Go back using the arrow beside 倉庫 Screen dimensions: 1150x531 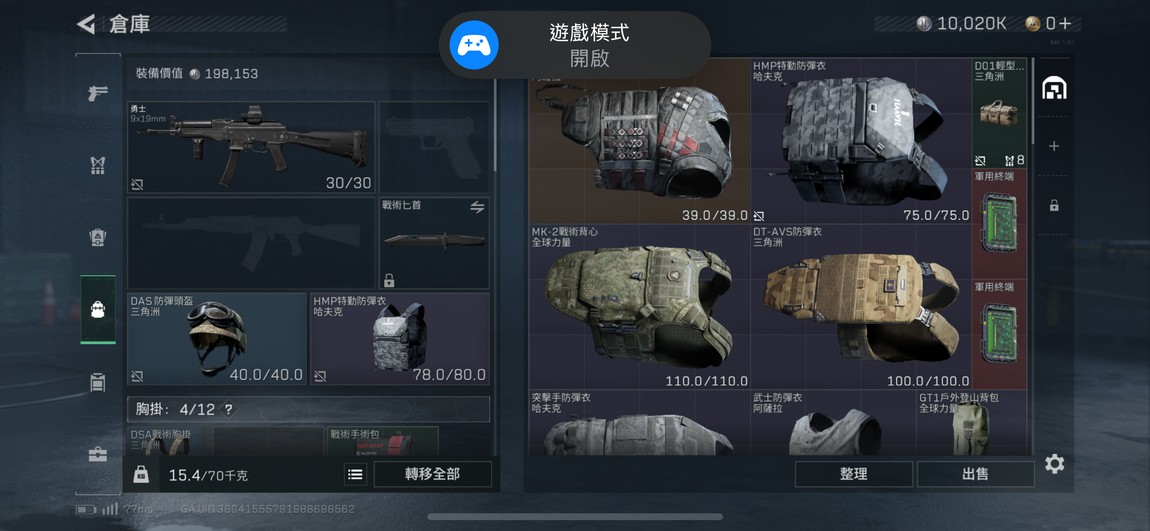pos(87,24)
